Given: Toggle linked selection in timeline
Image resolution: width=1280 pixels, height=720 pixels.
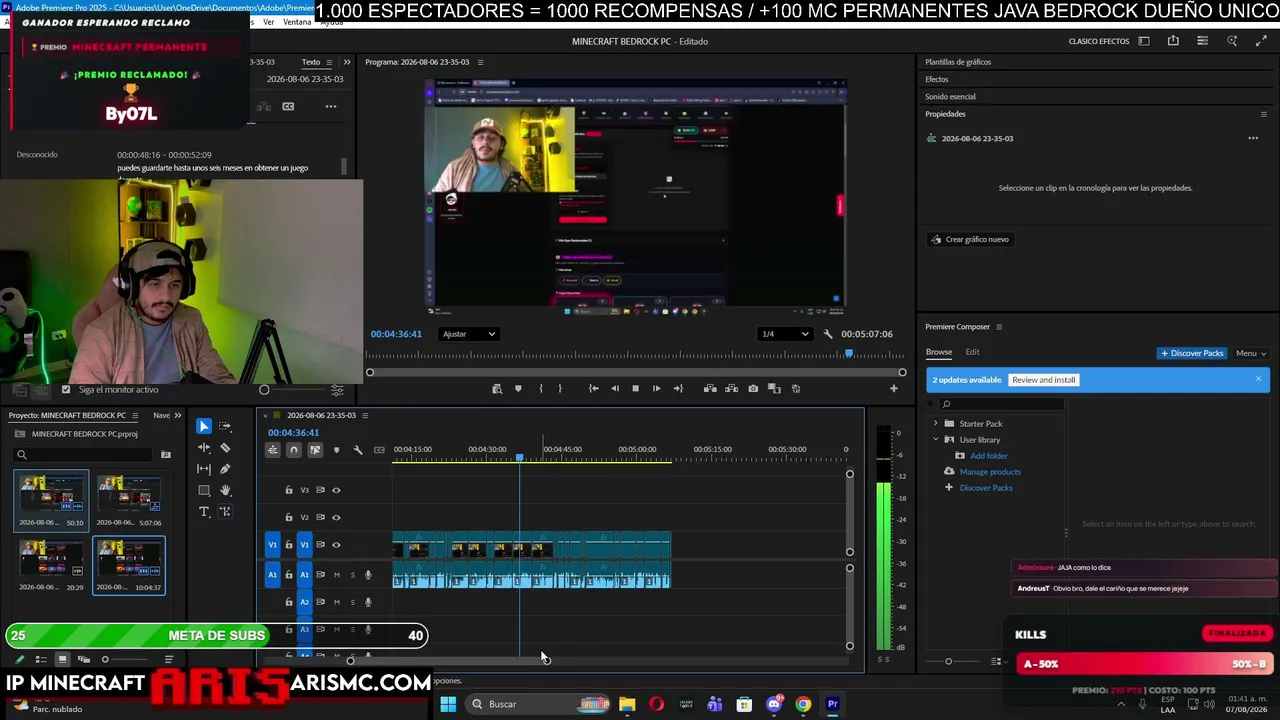Looking at the screenshot, I should click(x=315, y=450).
